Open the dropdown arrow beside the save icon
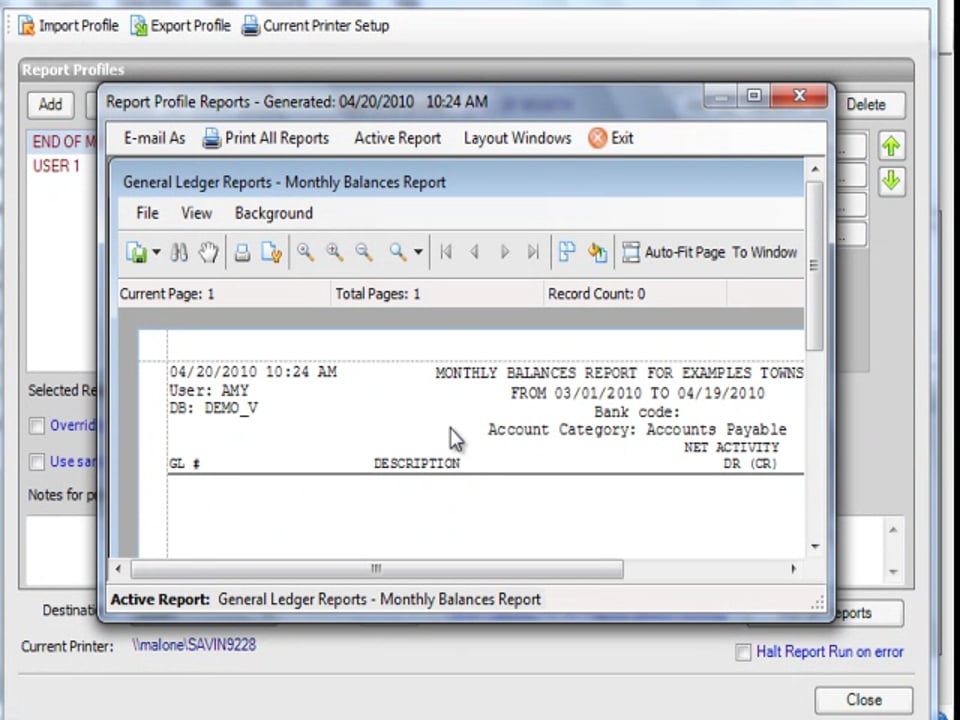The height and width of the screenshot is (720, 960). [x=156, y=252]
